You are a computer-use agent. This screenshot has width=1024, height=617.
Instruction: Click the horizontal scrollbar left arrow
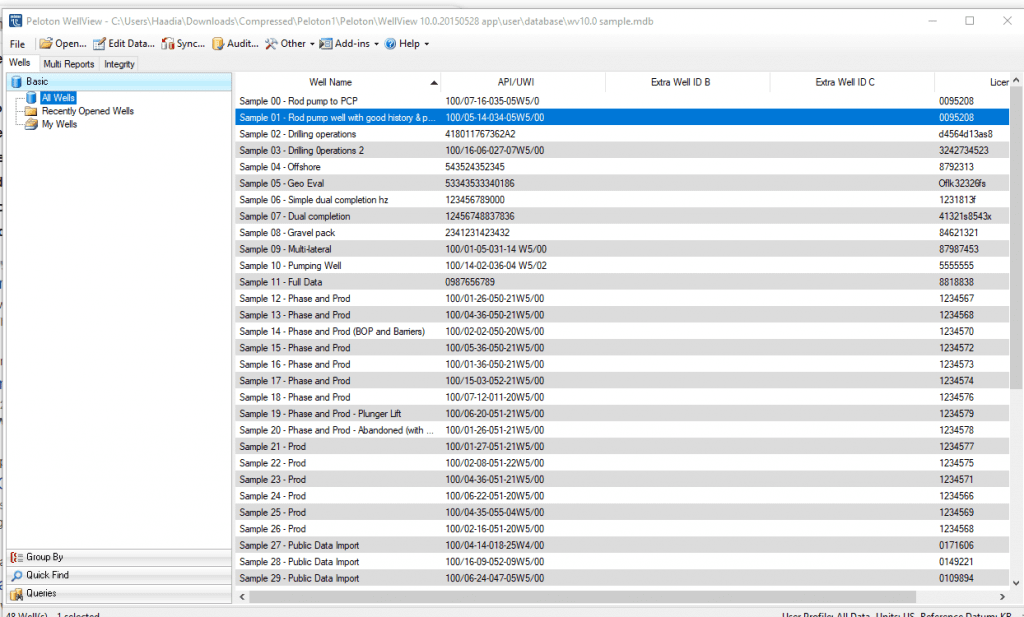241,596
